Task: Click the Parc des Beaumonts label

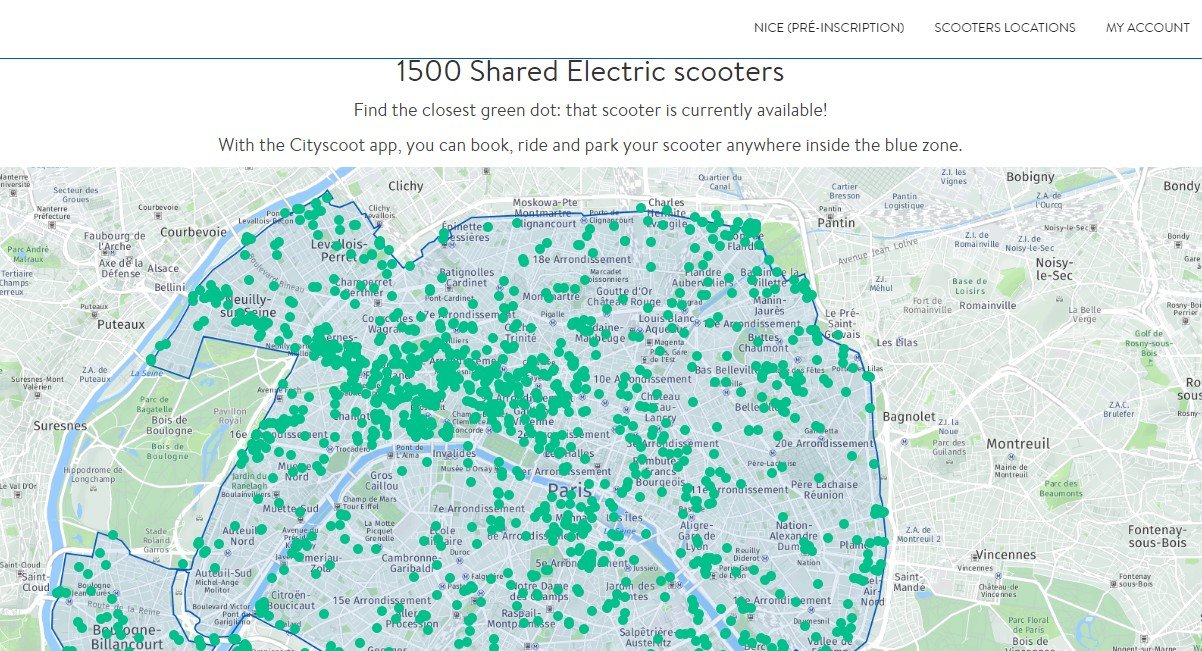Action: (x=1061, y=489)
